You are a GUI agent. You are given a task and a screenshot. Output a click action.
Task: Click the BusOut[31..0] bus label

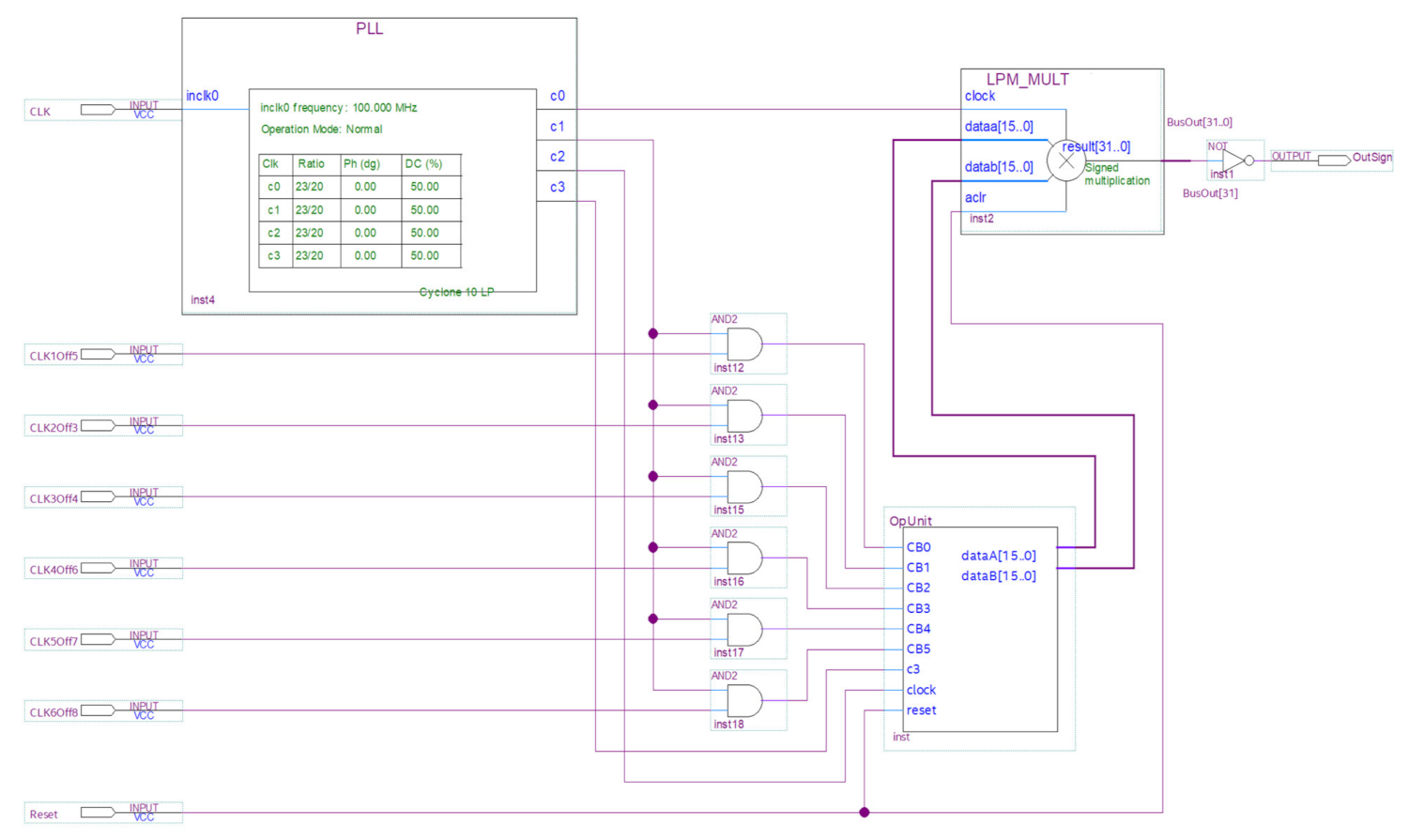coord(1199,122)
